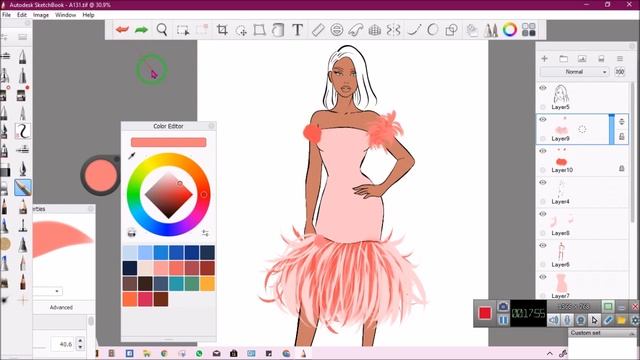Hide Layer4 using the eye icon
This screenshot has width=640, height=360.
click(x=543, y=182)
